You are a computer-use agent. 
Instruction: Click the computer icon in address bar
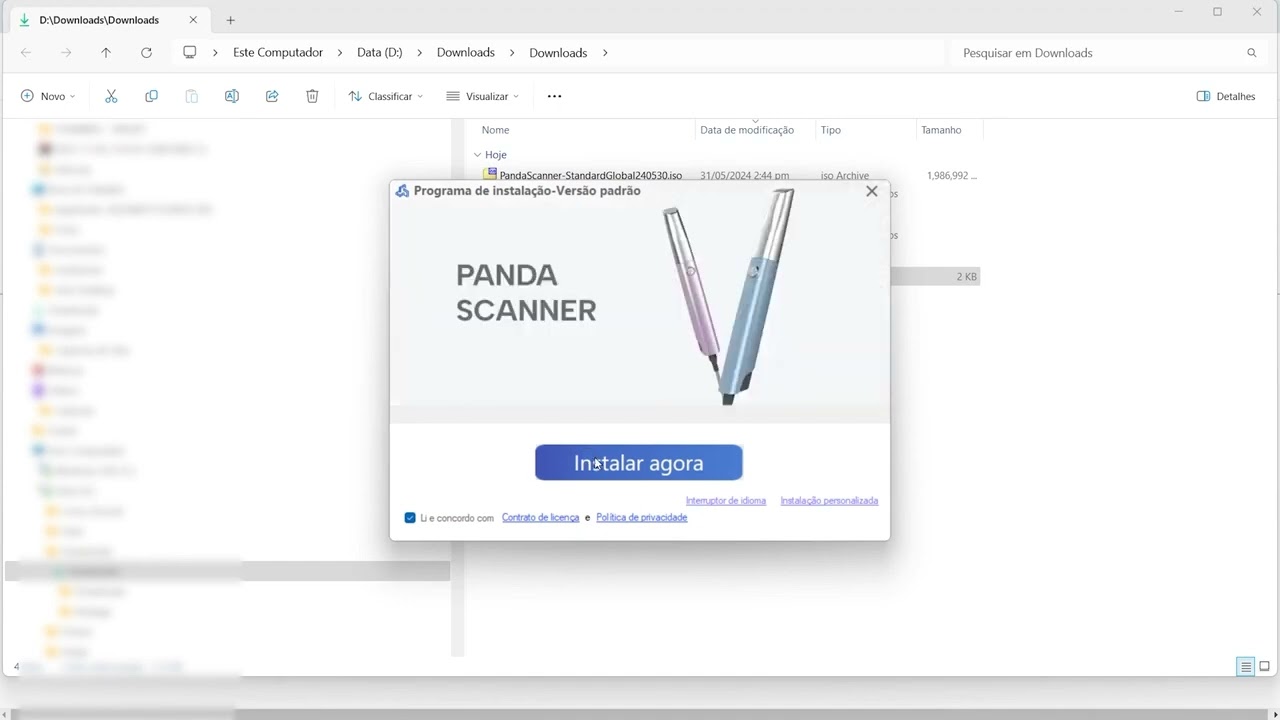click(x=189, y=53)
